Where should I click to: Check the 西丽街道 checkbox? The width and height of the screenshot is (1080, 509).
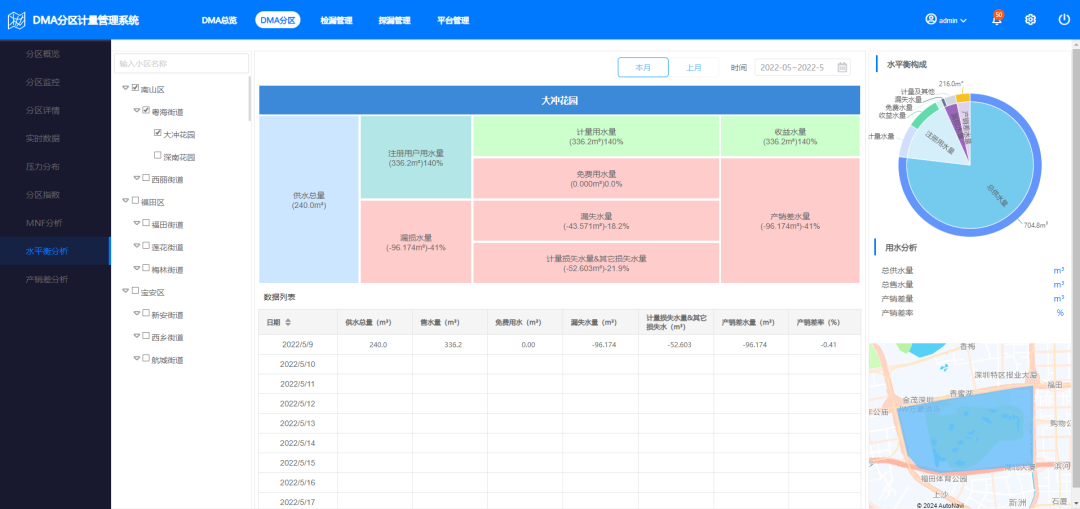click(x=146, y=178)
